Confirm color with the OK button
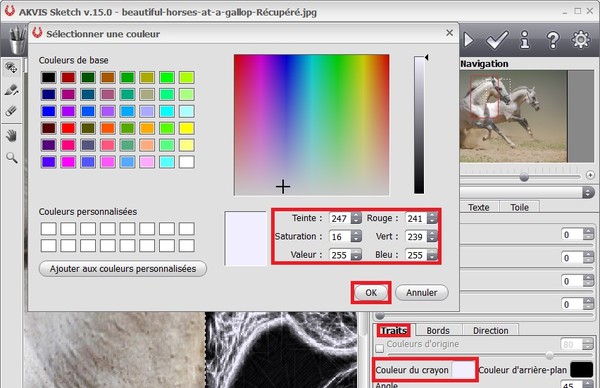The height and width of the screenshot is (388, 600). point(371,293)
